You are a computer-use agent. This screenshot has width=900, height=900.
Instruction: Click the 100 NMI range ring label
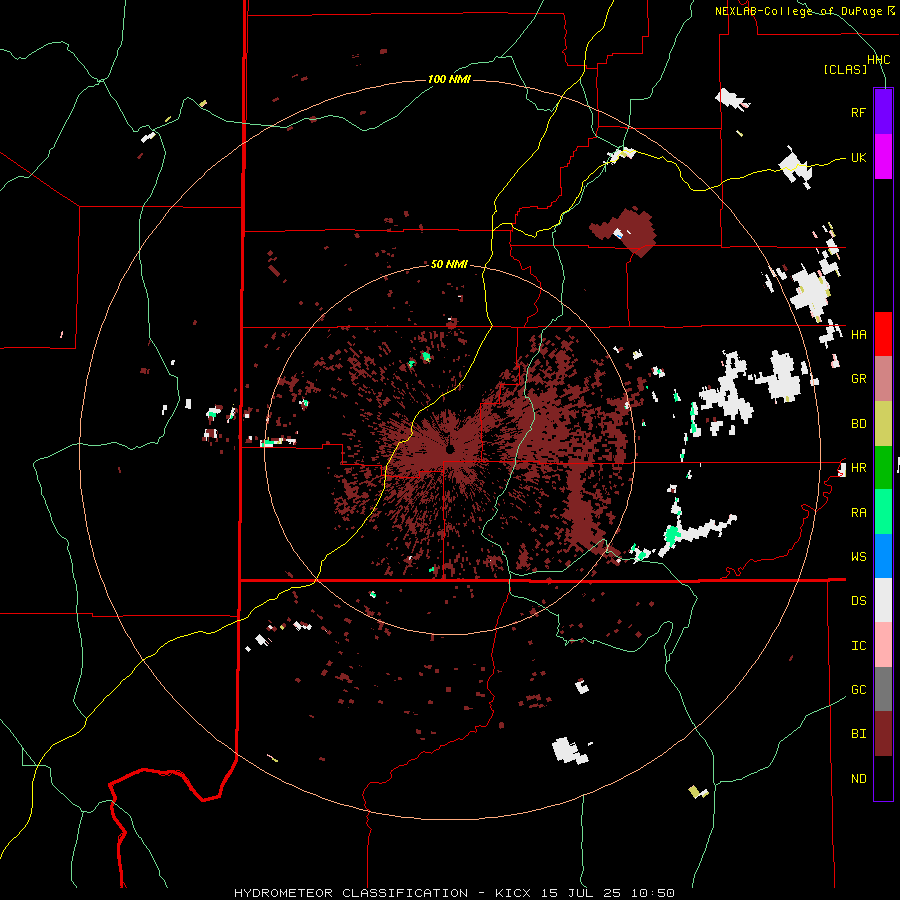(449, 79)
